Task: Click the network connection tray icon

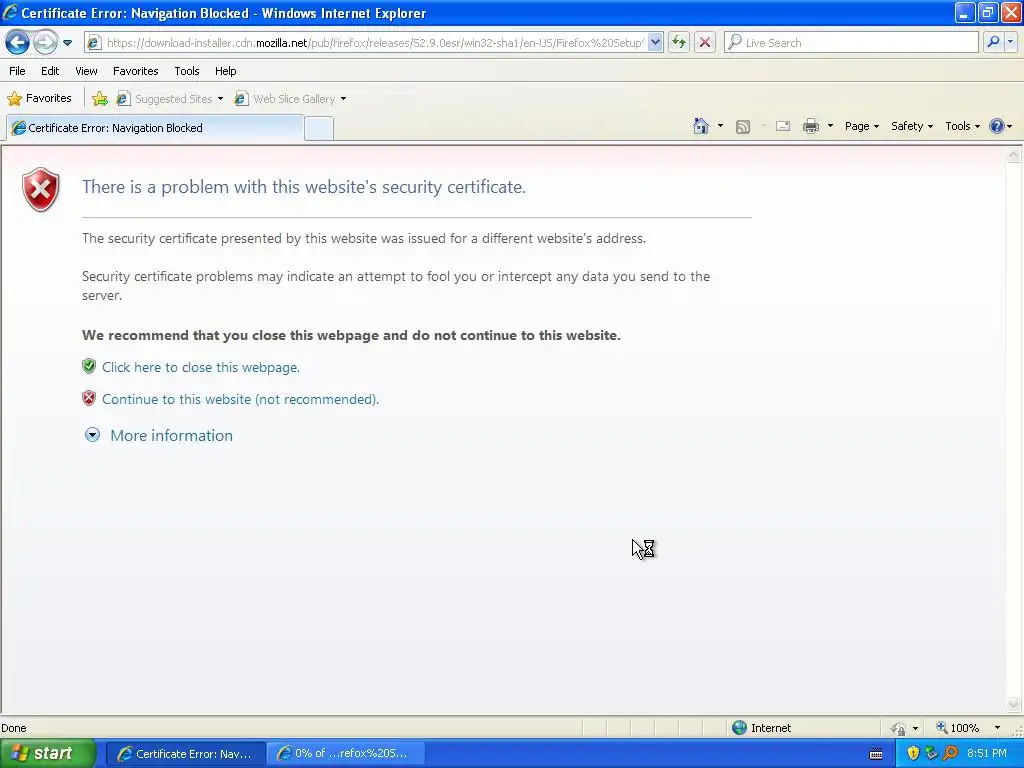Action: pos(931,754)
